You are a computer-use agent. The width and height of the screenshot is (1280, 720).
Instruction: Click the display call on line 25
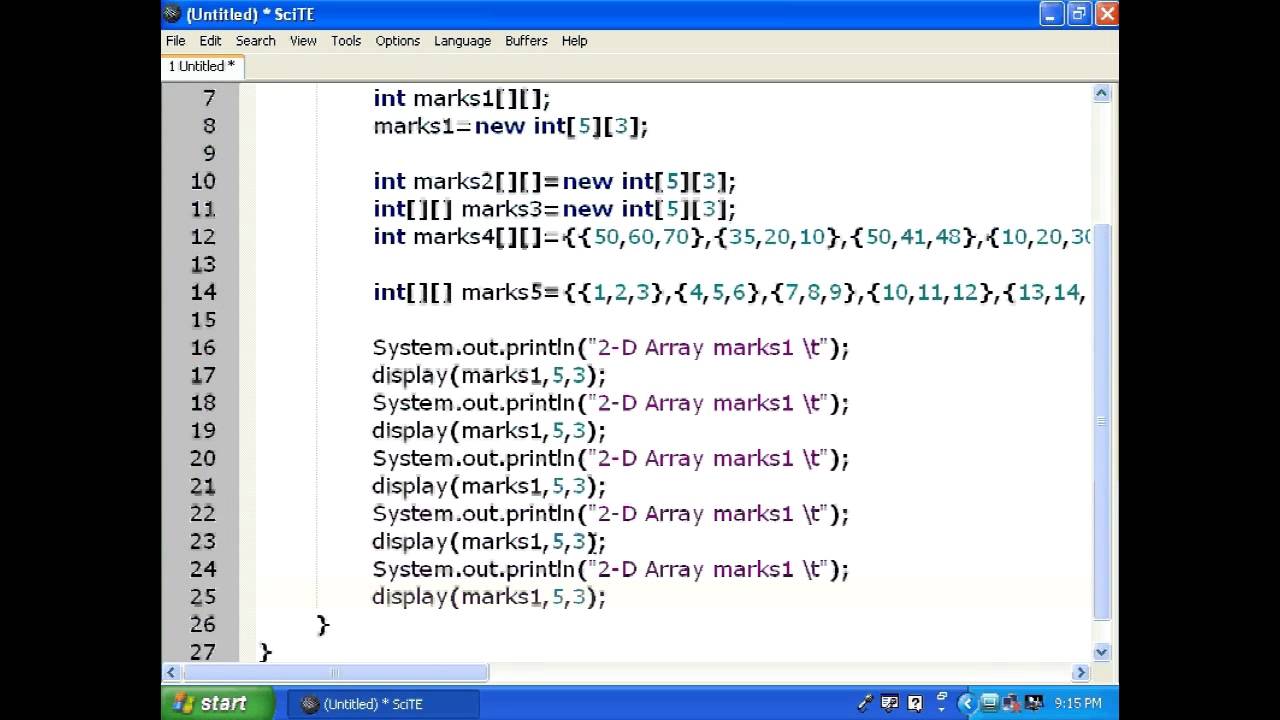[x=489, y=597]
